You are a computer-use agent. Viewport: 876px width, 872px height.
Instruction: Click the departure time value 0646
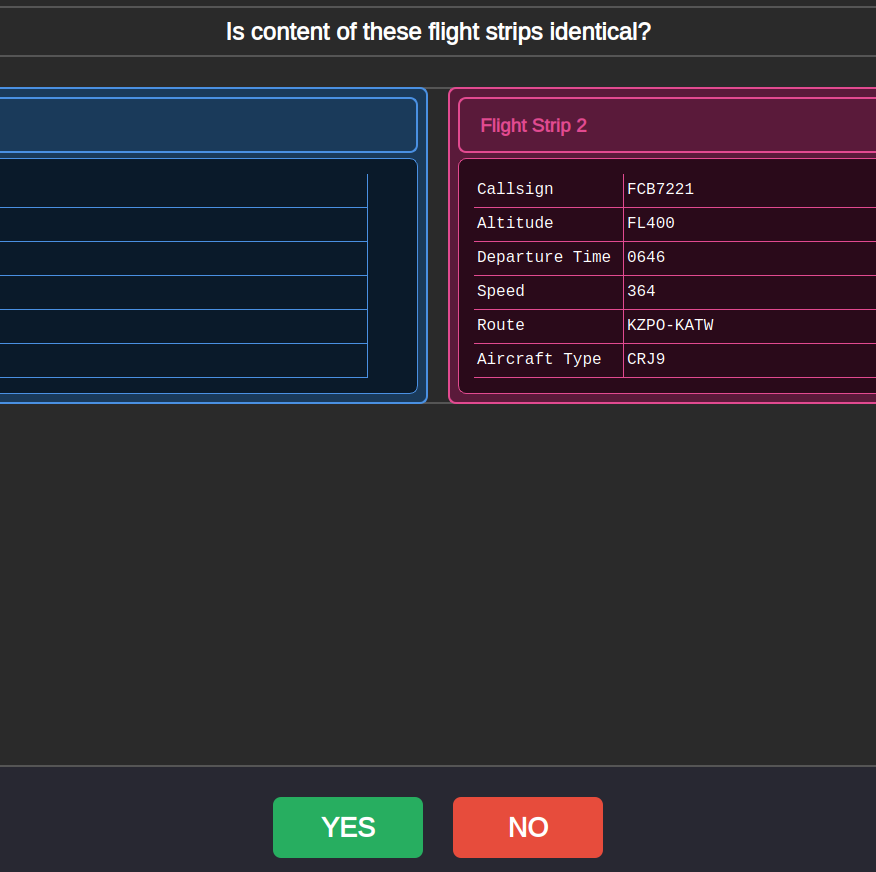(x=646, y=257)
